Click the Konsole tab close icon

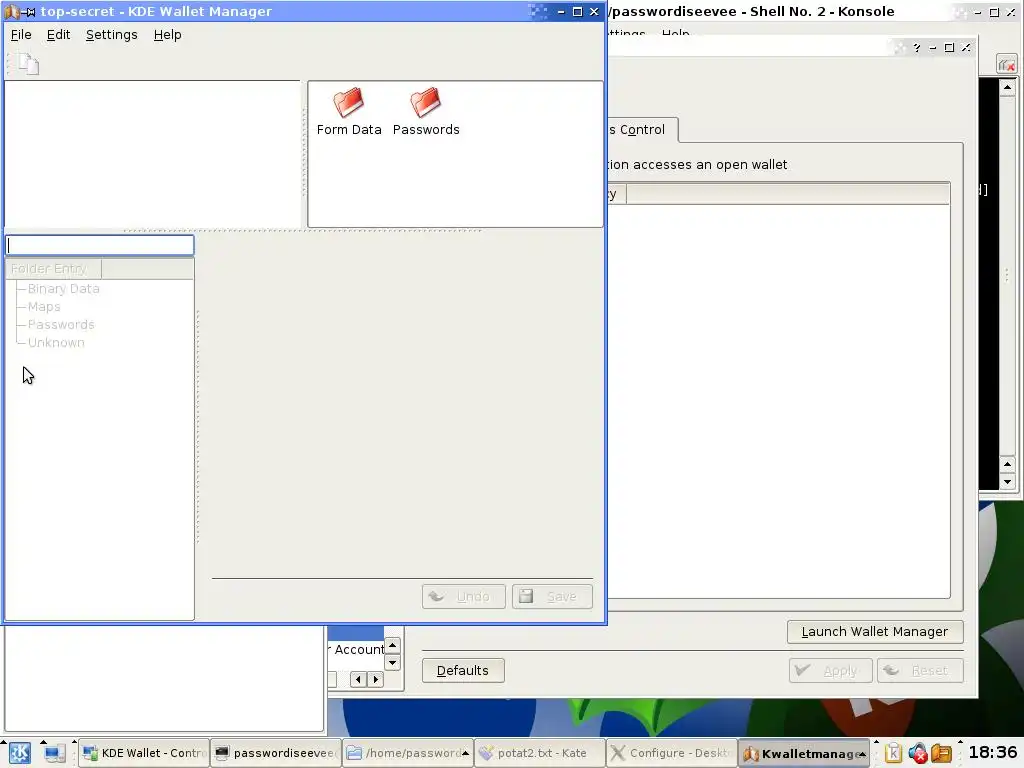pyautogui.click(x=1006, y=64)
